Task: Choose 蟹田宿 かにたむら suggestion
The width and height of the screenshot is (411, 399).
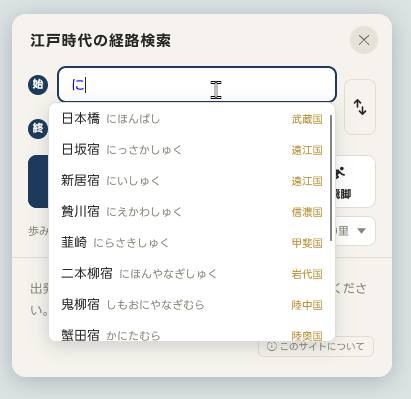Action: (x=192, y=331)
